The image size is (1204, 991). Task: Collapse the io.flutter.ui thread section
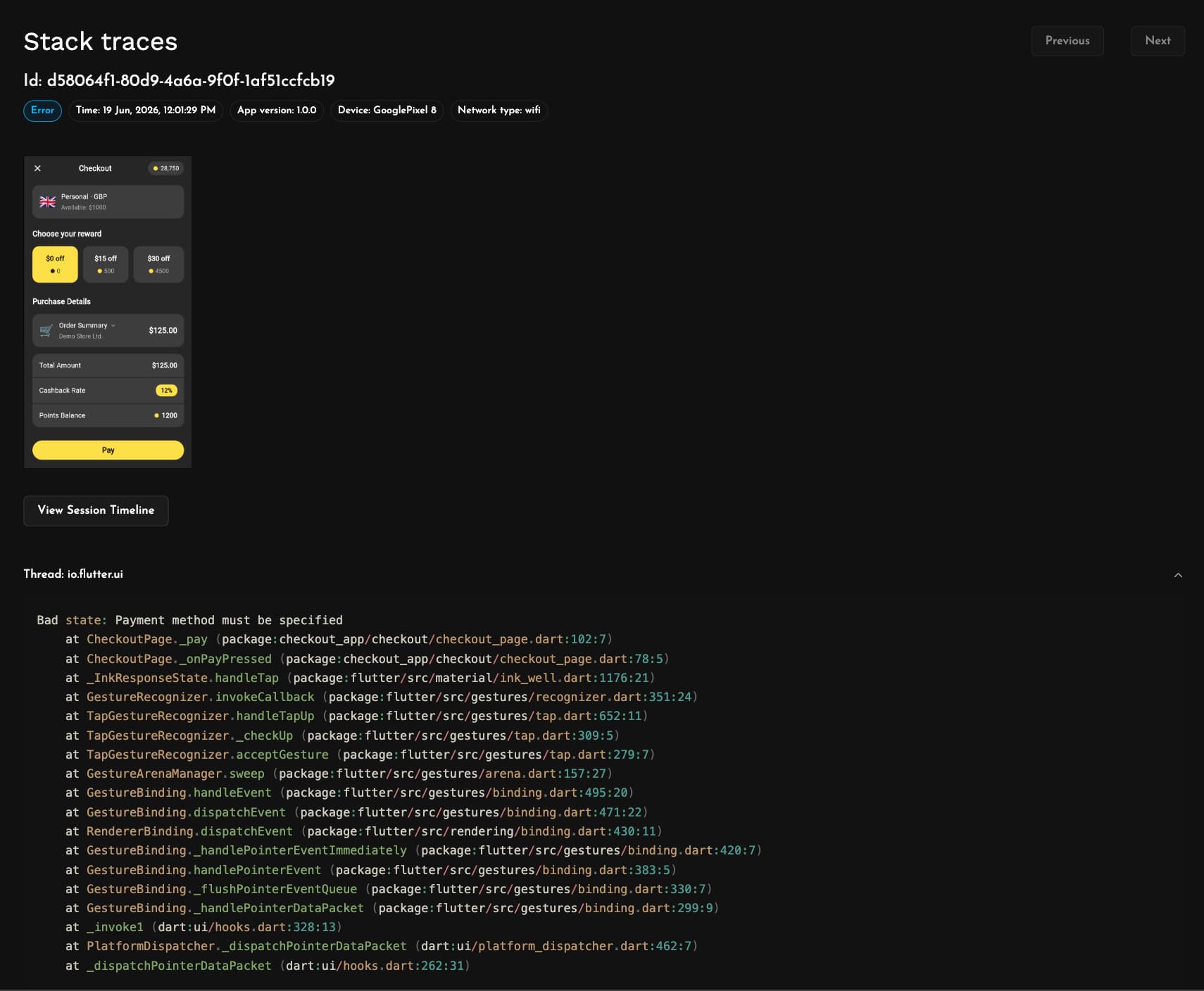tap(1178, 575)
